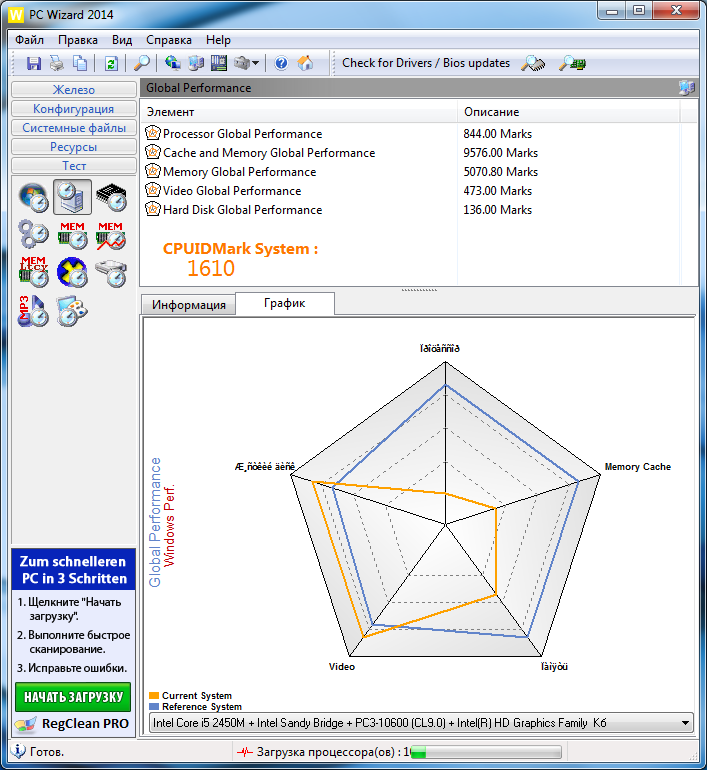Screen dimensions: 707x770
Task: Click the 9576.00 Marks value
Action: point(500,153)
